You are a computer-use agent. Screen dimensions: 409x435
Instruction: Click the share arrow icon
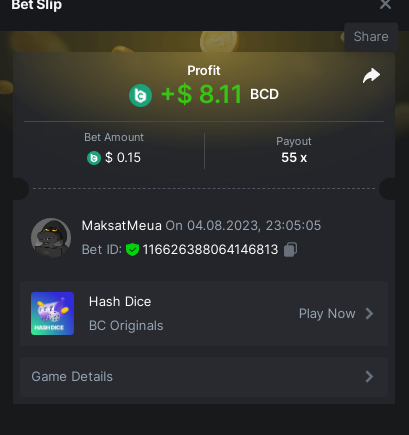click(x=371, y=76)
